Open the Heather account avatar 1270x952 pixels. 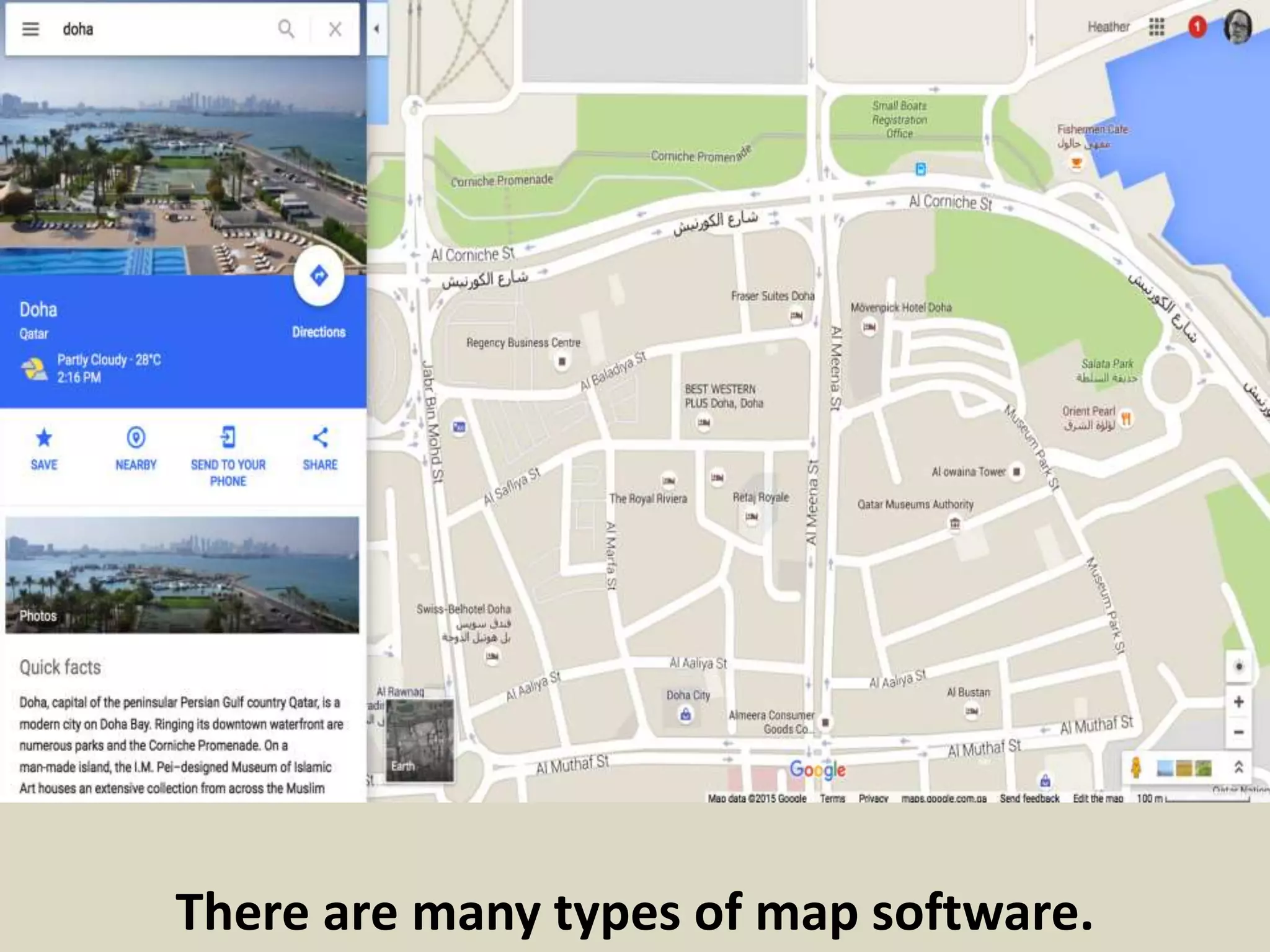tap(1238, 27)
